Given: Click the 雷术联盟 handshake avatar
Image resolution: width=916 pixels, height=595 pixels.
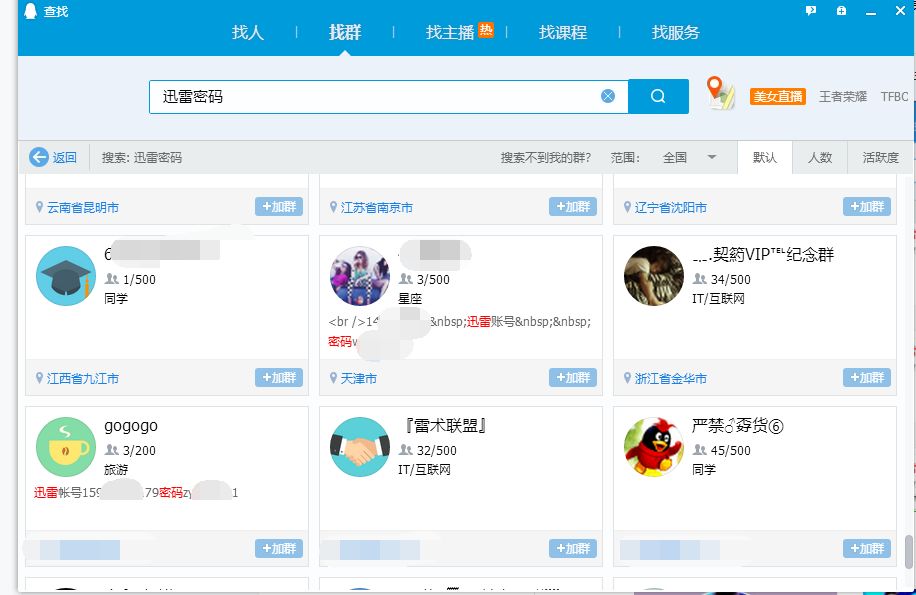Looking at the screenshot, I should 359,446.
